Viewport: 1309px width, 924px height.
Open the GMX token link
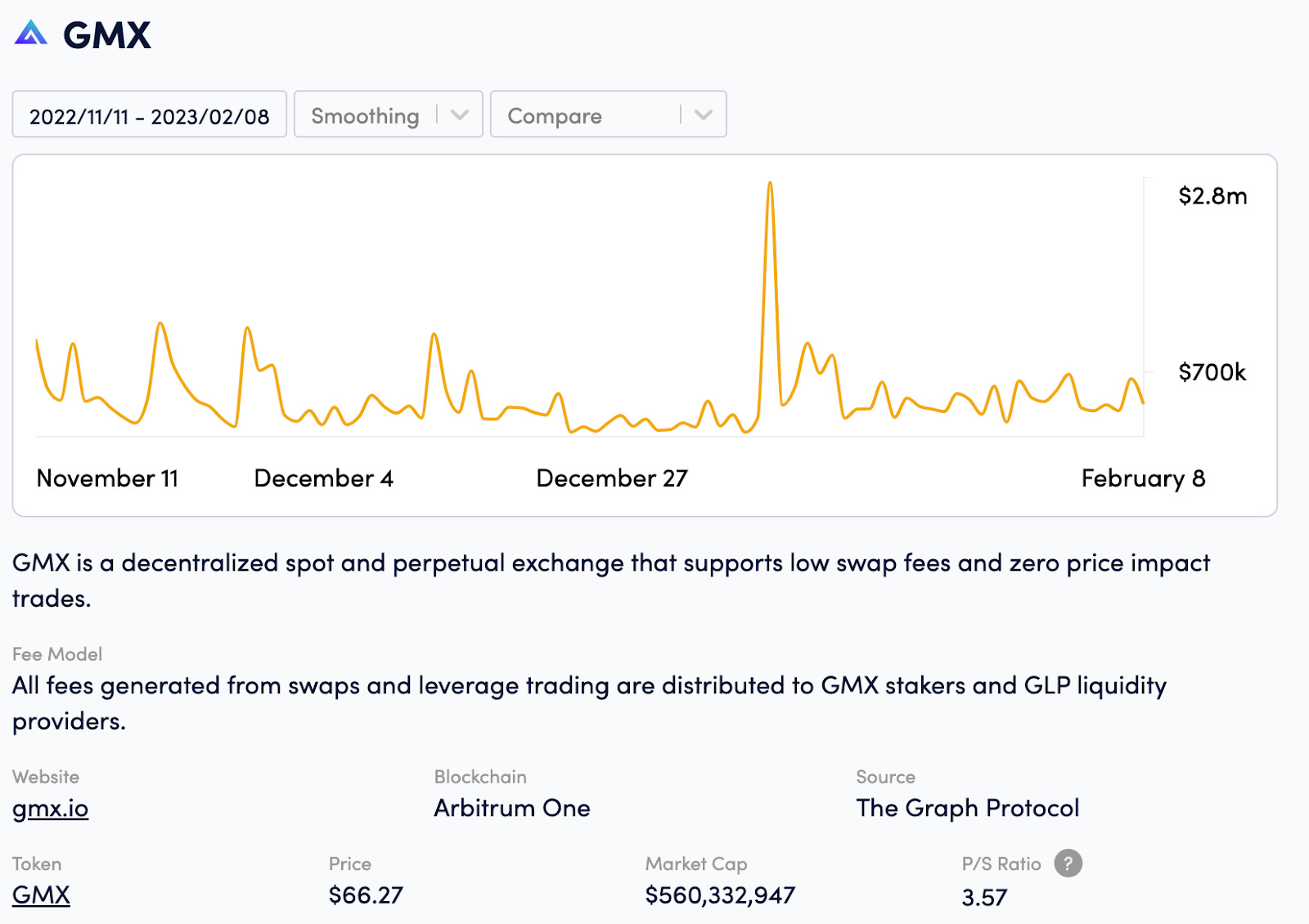point(41,895)
